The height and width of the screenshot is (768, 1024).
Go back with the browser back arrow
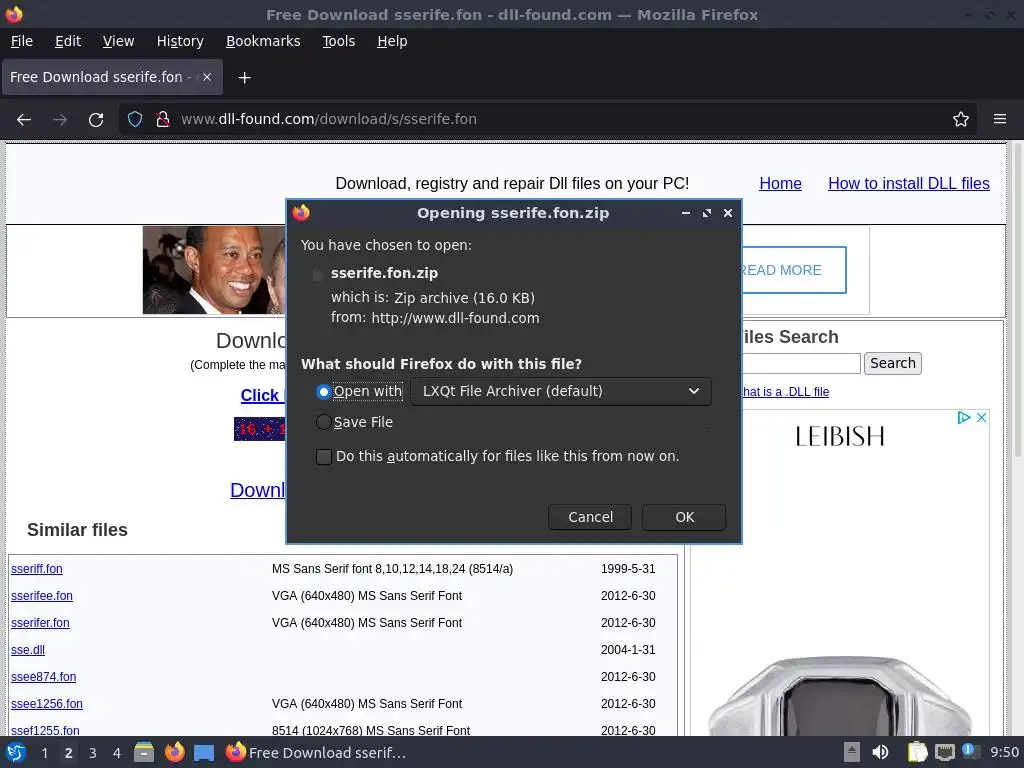(x=24, y=120)
